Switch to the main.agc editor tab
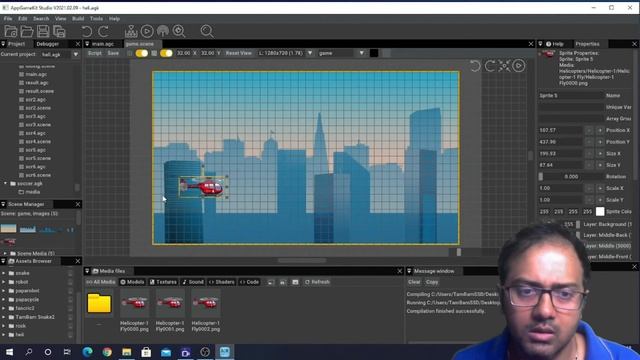 103,44
